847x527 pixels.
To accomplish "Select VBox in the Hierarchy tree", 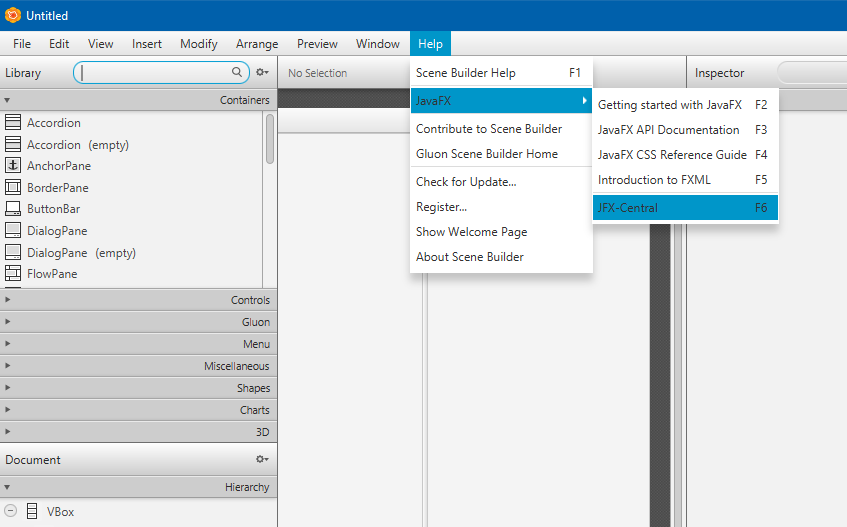I will (x=60, y=511).
